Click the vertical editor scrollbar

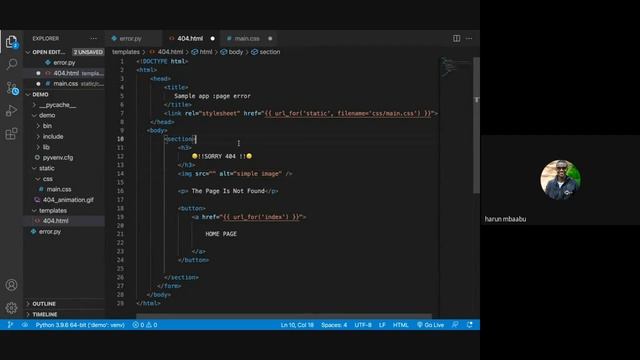click(x=476, y=124)
